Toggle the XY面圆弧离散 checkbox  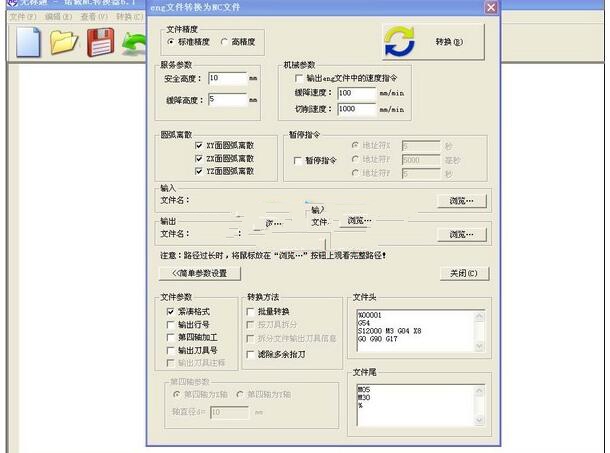point(198,146)
